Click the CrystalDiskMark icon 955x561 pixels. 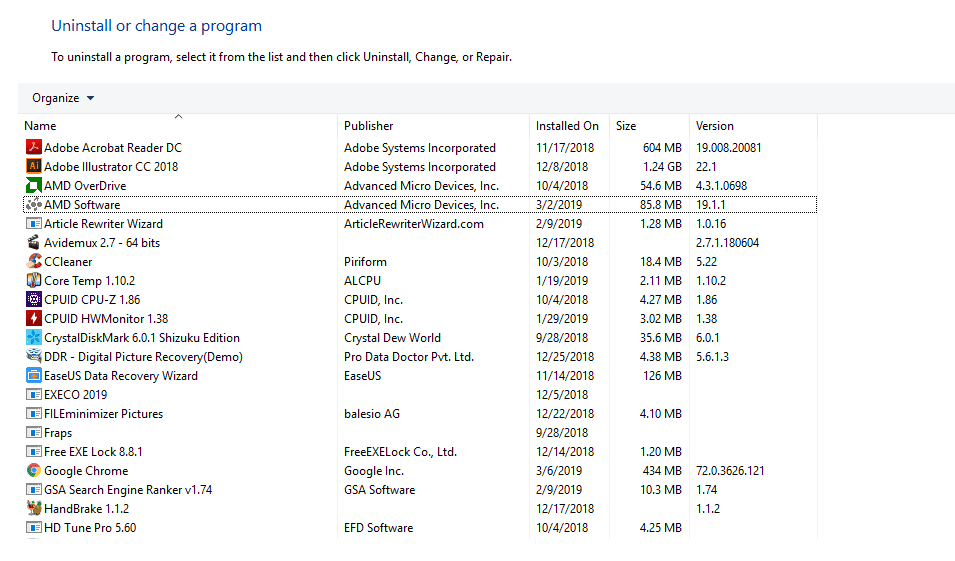33,337
